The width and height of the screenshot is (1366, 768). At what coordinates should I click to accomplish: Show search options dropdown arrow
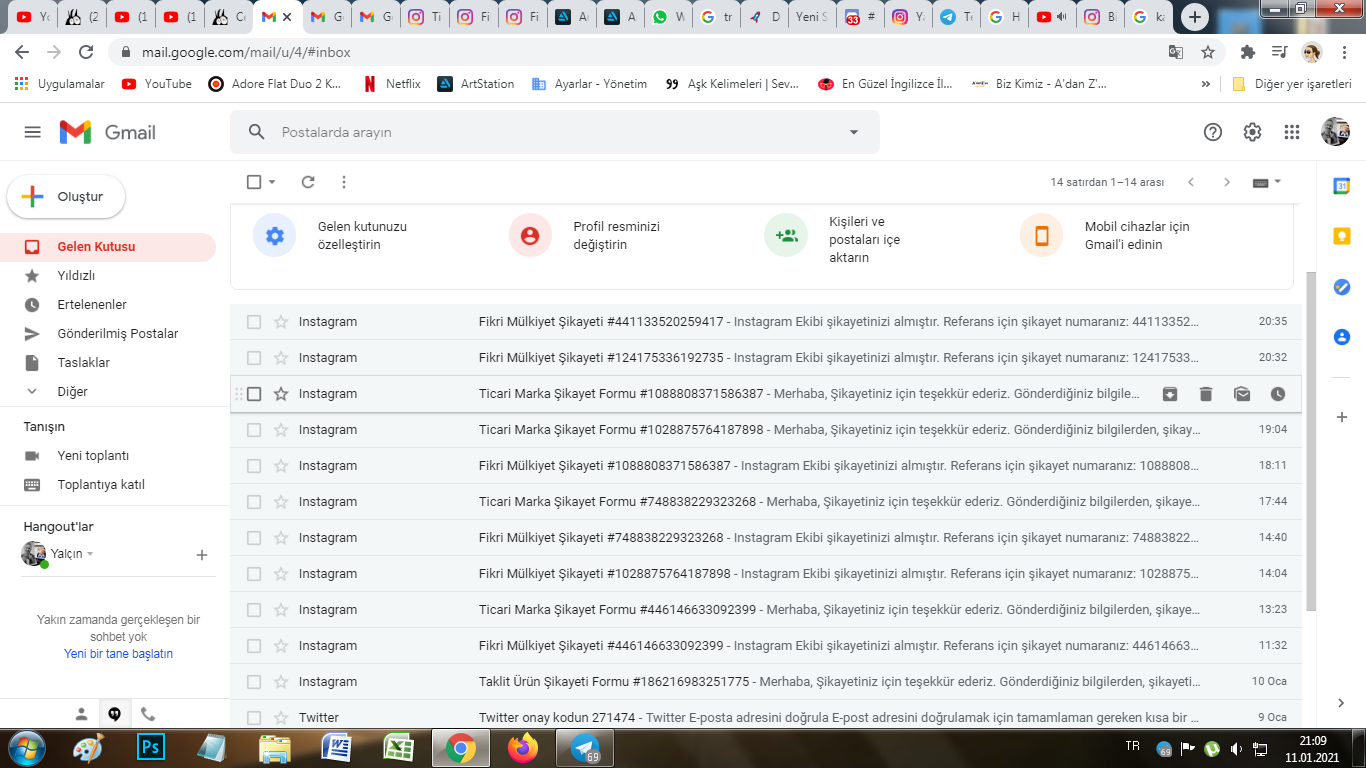tap(854, 132)
